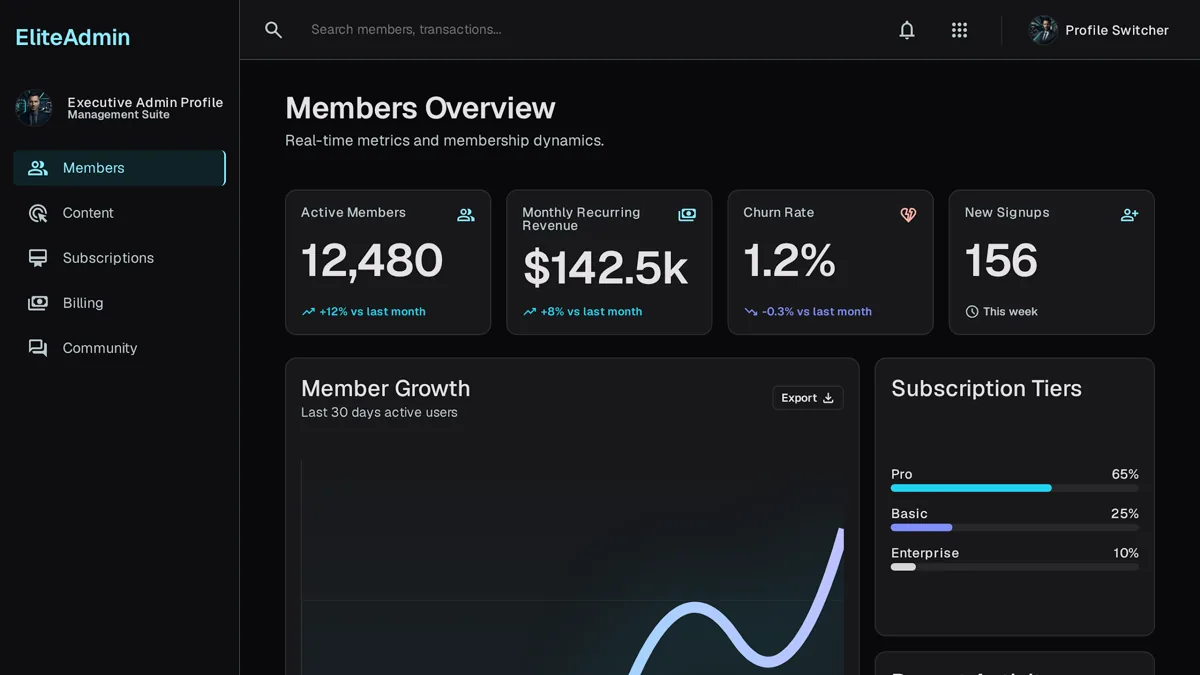This screenshot has width=1200, height=675.
Task: Click the Active Members people icon
Action: [x=466, y=215]
